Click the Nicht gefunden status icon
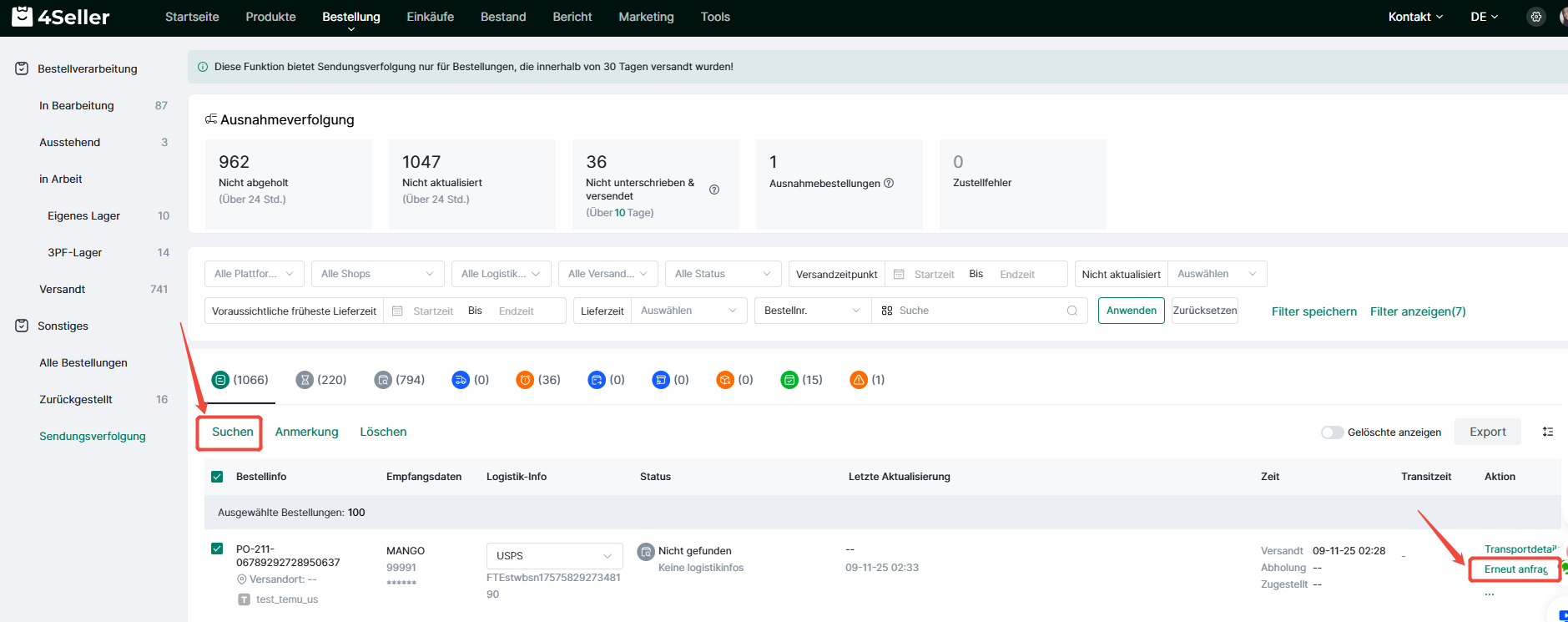1568x622 pixels. click(646, 552)
